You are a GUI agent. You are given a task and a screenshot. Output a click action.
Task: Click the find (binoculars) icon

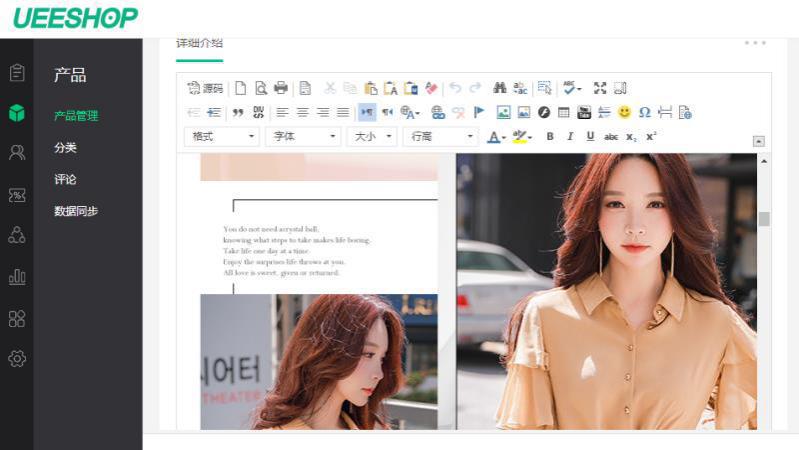coord(500,88)
